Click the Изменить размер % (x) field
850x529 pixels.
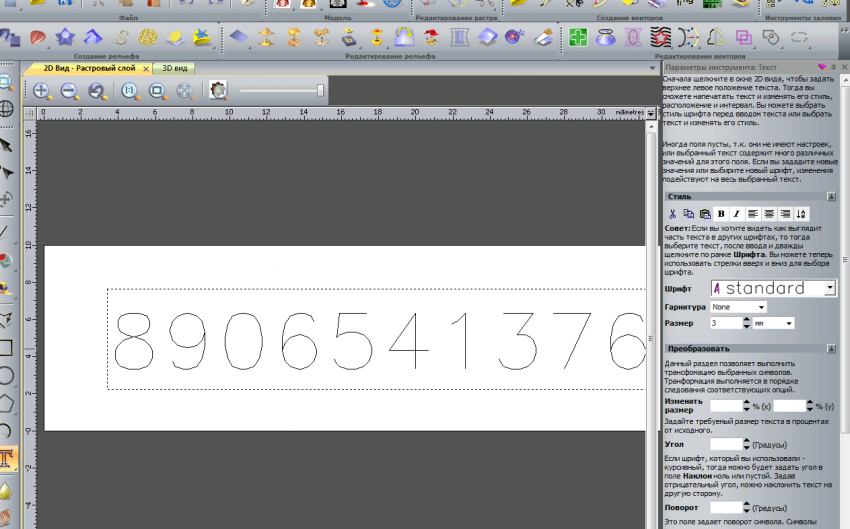(726, 406)
